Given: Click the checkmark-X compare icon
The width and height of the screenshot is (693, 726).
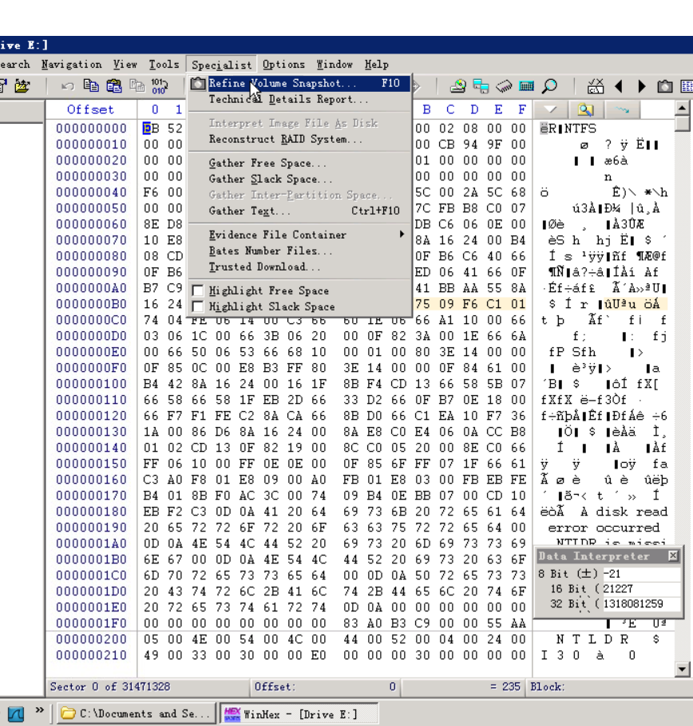Looking at the screenshot, I should (595, 86).
